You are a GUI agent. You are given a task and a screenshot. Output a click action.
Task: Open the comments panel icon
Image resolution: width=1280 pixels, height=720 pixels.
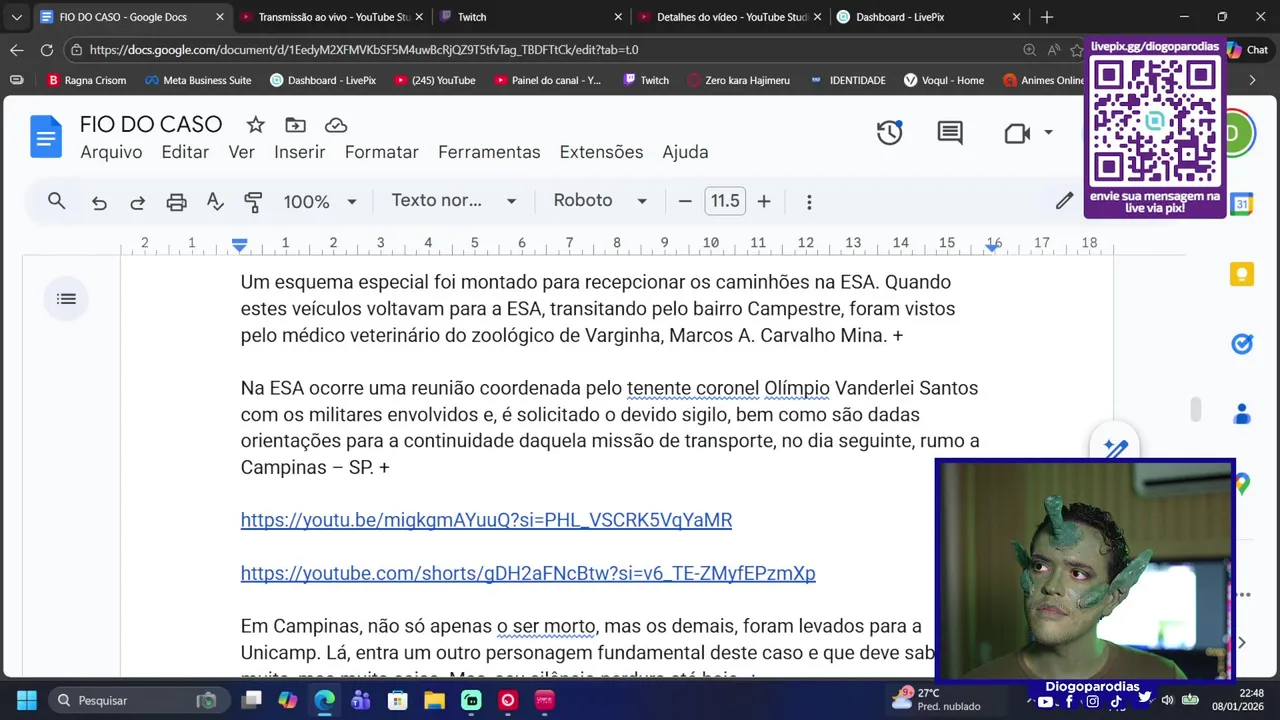click(x=950, y=133)
